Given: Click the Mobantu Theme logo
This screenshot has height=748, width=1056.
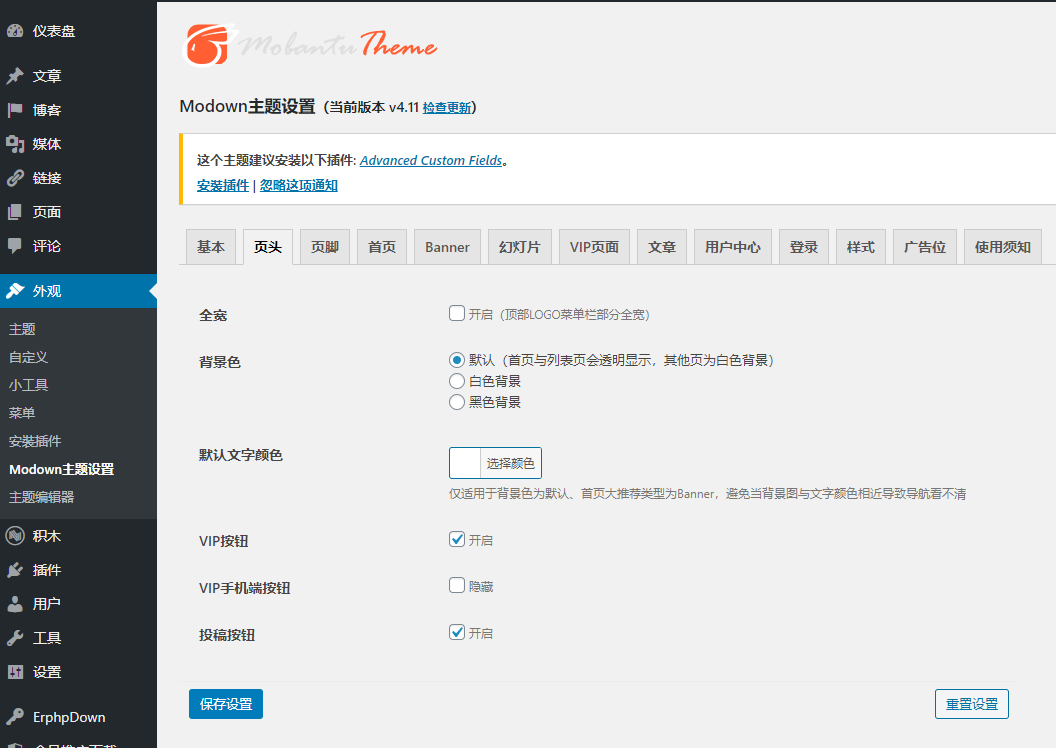Looking at the screenshot, I should [310, 44].
